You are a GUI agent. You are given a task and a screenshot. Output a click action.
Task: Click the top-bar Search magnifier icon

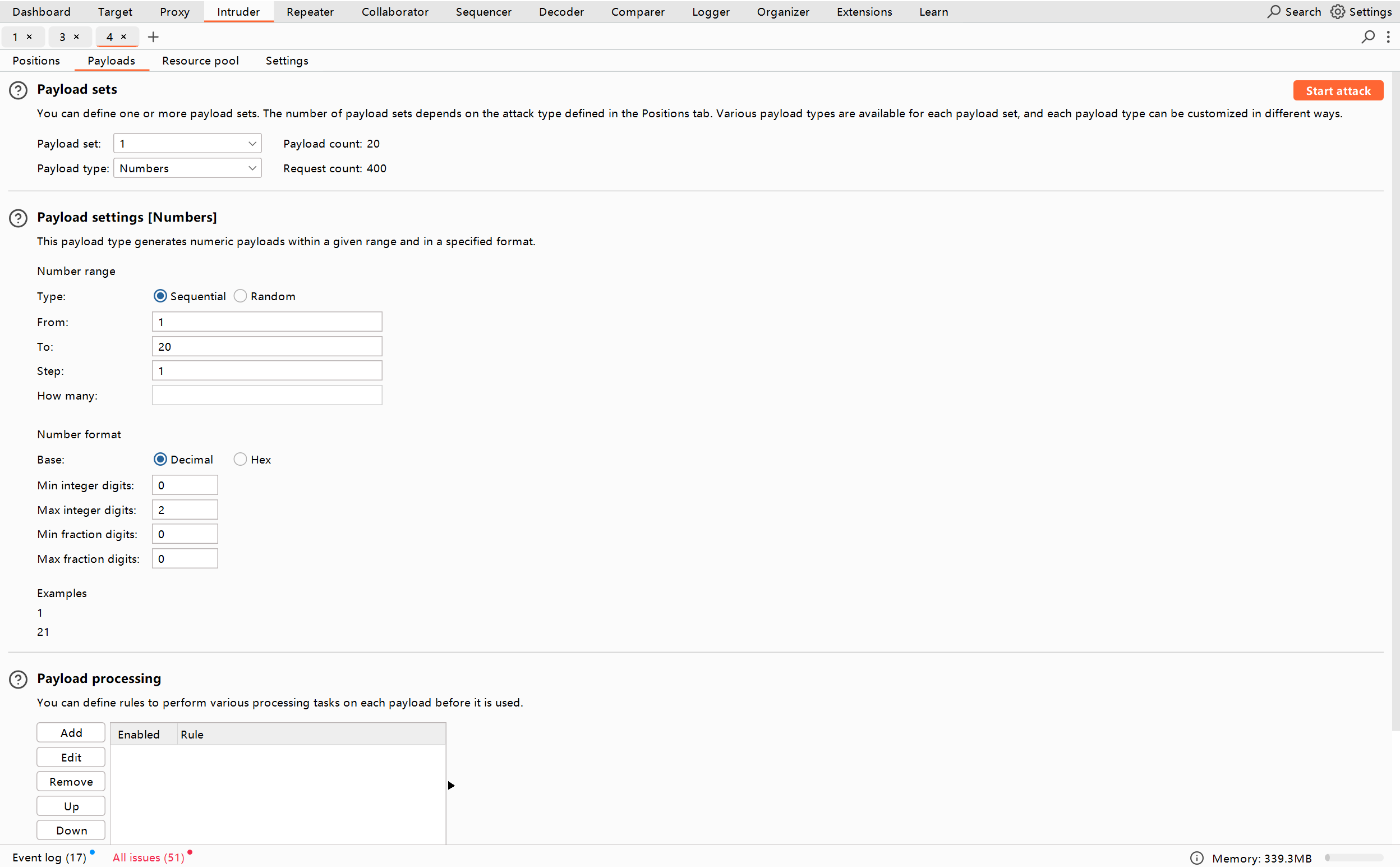pos(1273,11)
